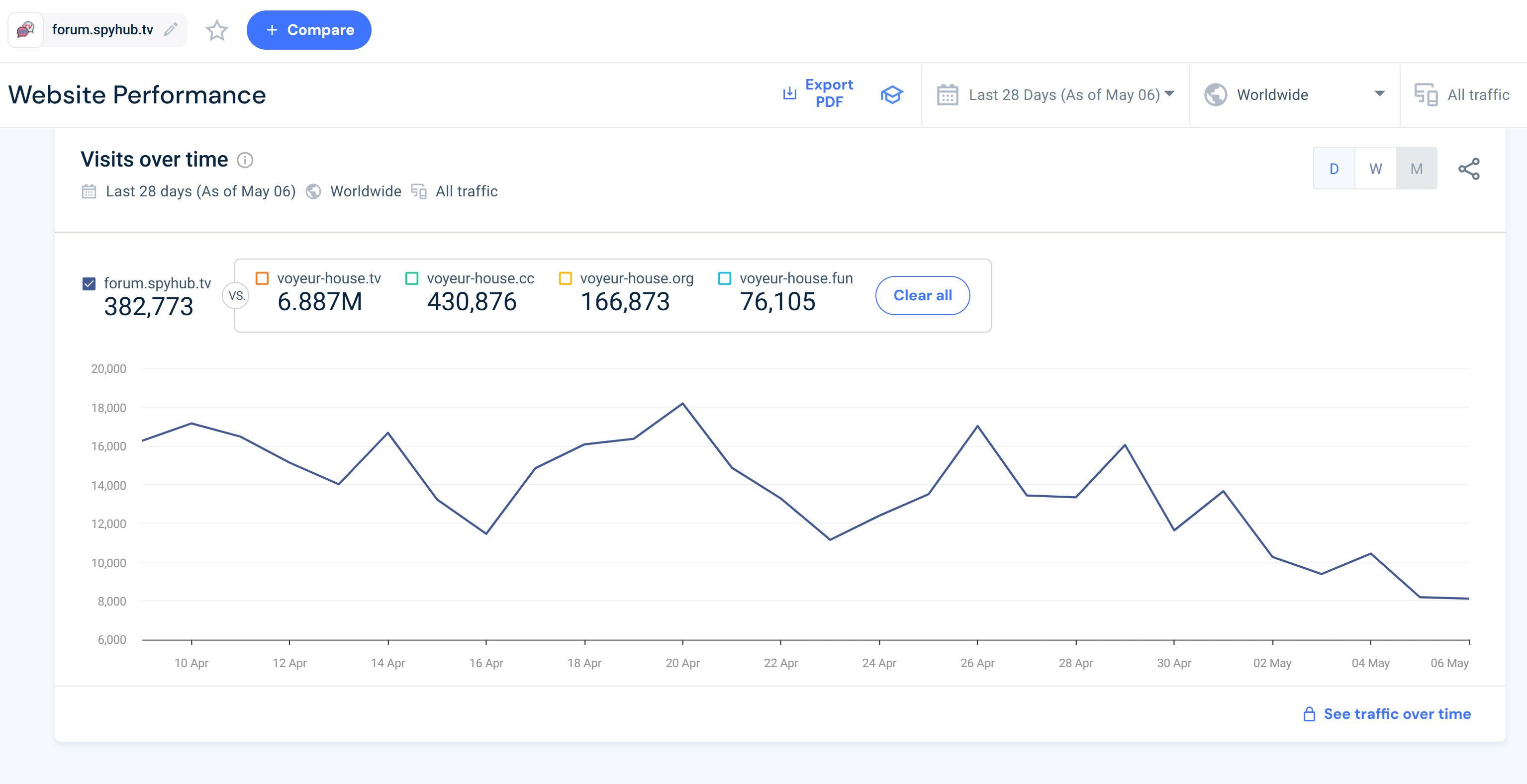
Task: Click the Clear all button
Action: click(x=922, y=296)
